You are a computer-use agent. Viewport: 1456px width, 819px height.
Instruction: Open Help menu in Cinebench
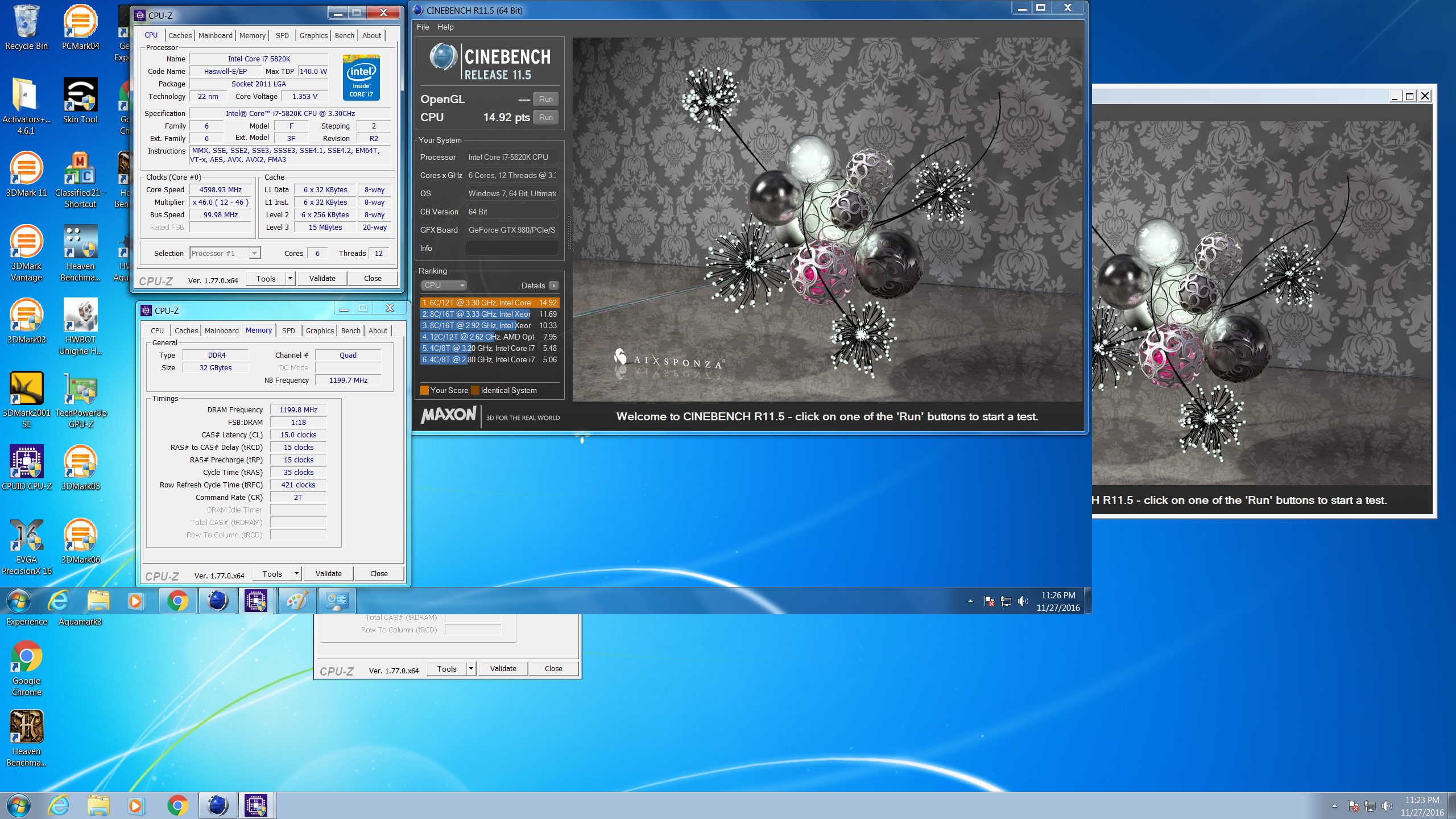445,27
